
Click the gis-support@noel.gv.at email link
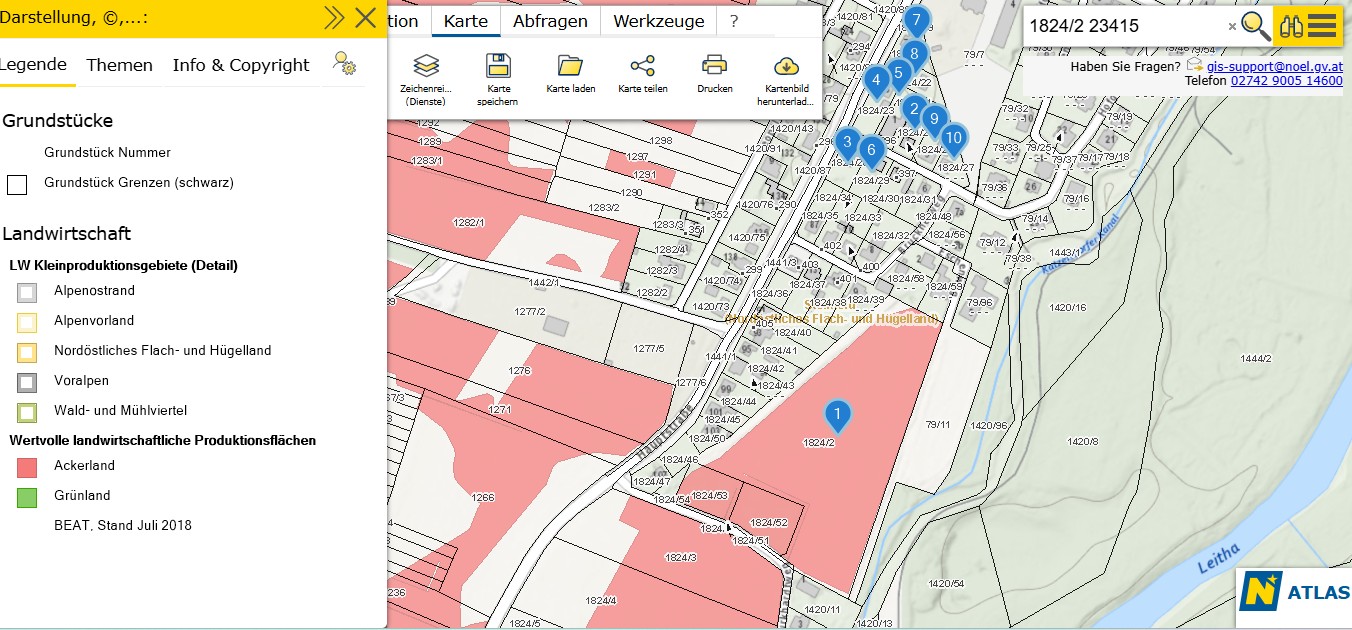[x=1274, y=66]
